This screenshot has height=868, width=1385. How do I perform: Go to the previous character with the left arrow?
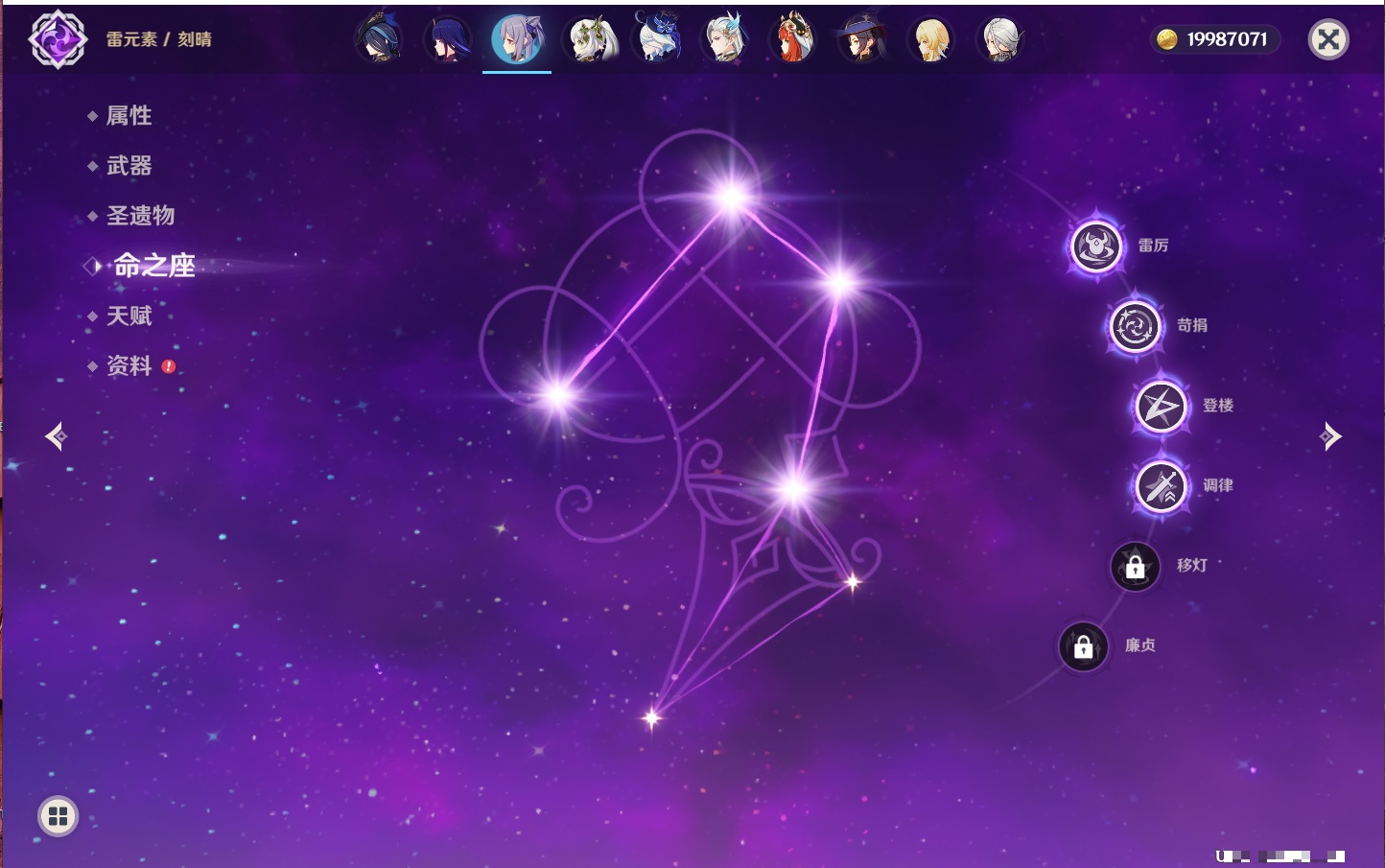(x=56, y=436)
